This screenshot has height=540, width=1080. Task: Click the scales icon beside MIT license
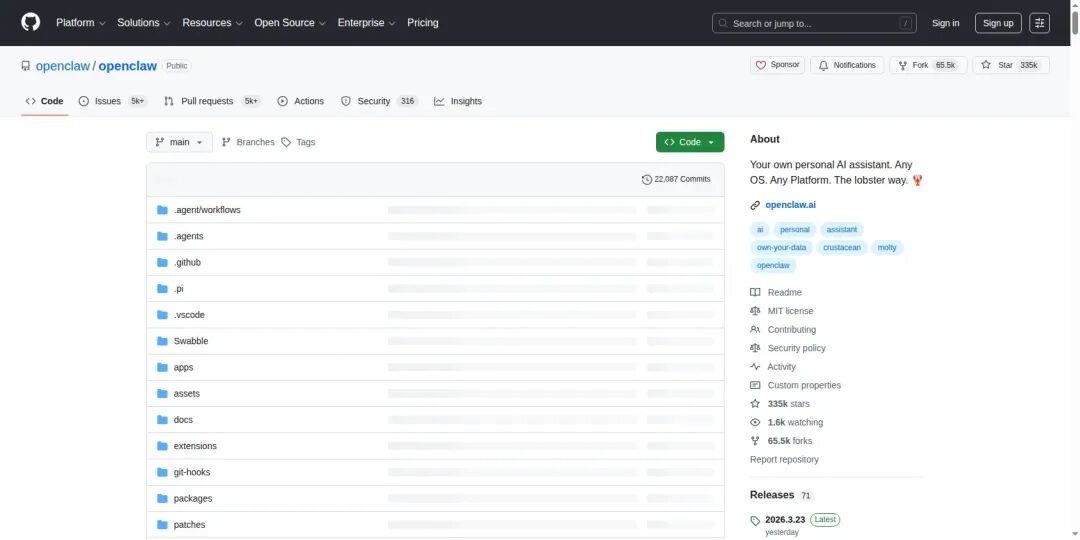pyautogui.click(x=755, y=311)
